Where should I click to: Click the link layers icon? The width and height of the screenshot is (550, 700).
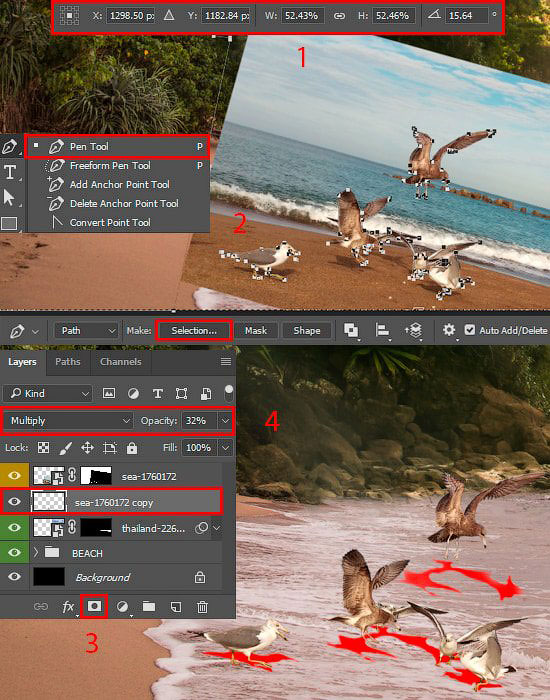[41, 607]
